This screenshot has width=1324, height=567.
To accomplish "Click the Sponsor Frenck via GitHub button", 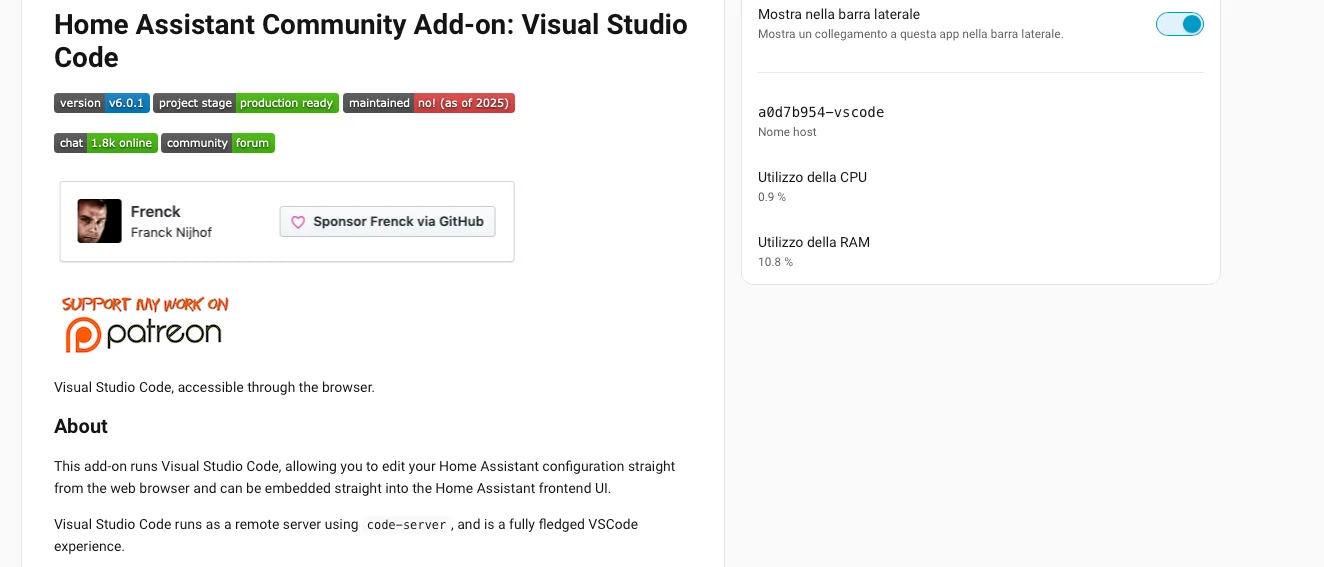I will [387, 222].
